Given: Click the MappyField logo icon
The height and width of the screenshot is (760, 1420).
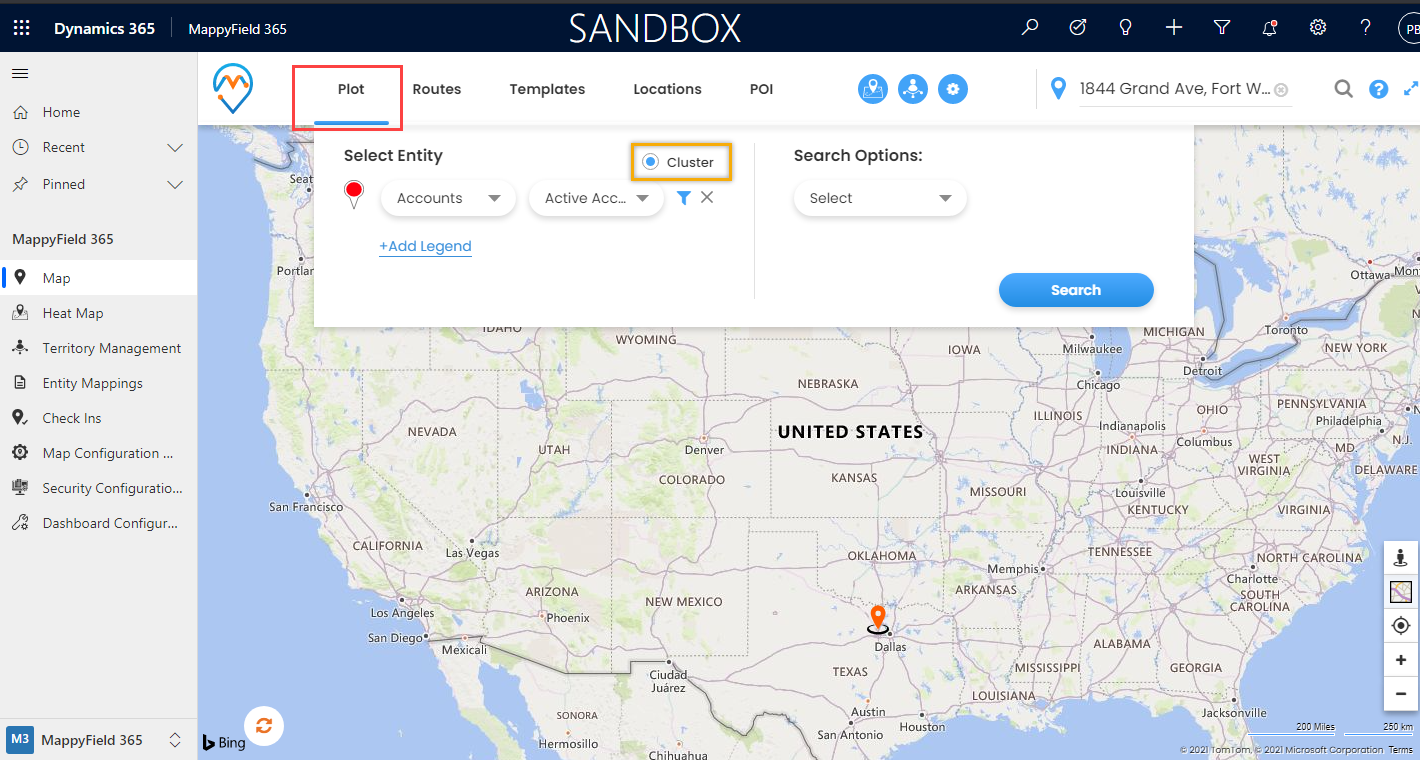Looking at the screenshot, I should (x=233, y=89).
